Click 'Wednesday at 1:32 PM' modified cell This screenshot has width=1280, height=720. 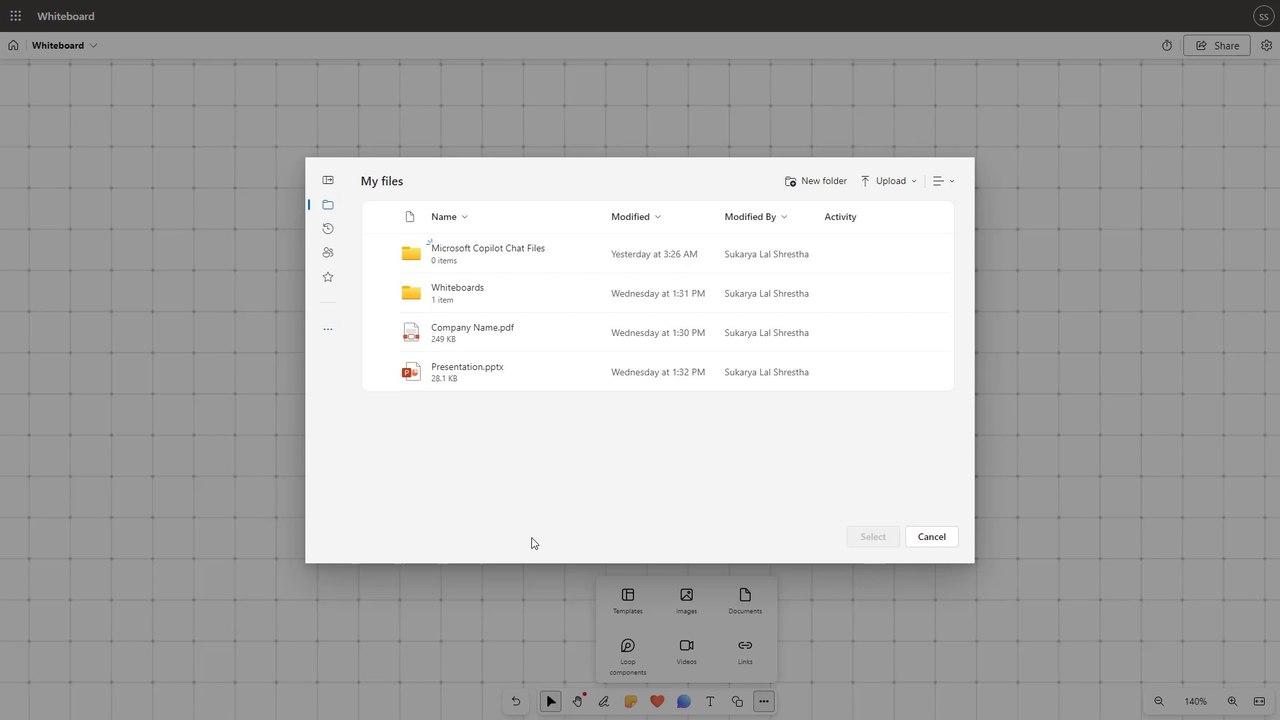click(658, 372)
